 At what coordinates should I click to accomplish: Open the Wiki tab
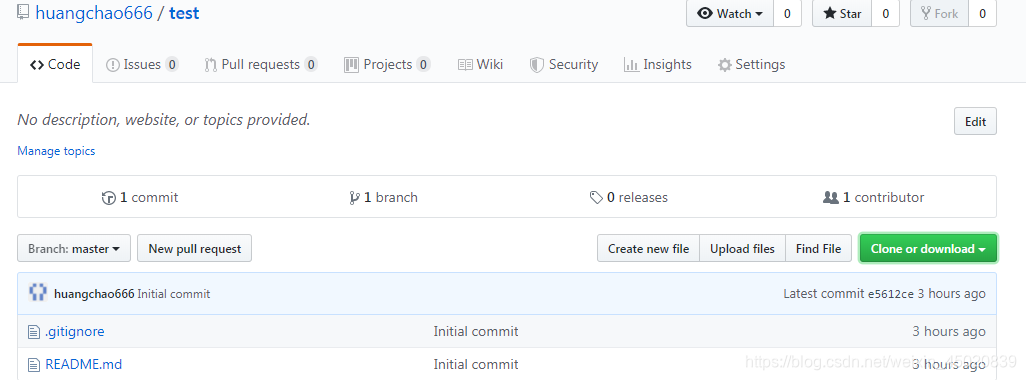[480, 64]
